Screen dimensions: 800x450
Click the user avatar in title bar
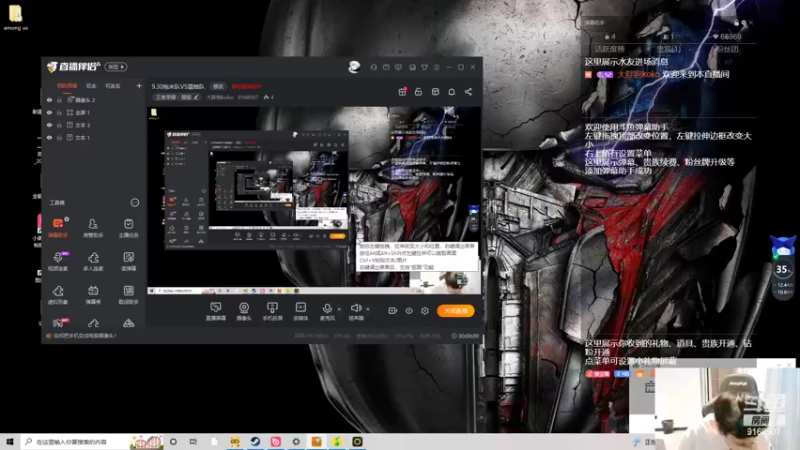pos(354,67)
